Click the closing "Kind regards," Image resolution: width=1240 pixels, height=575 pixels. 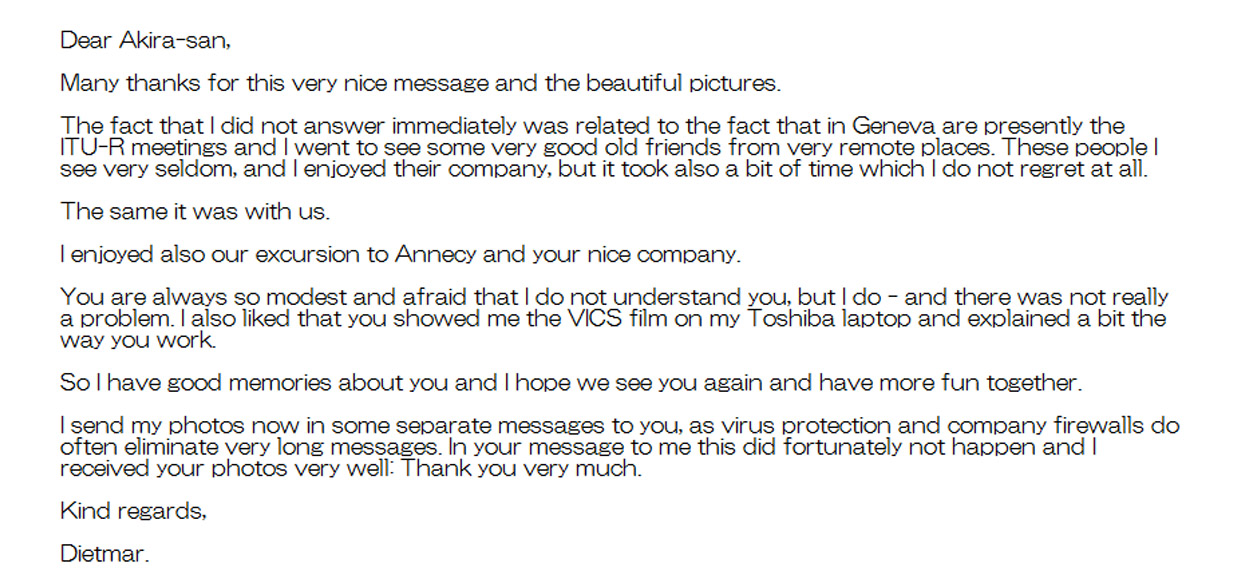tap(134, 511)
